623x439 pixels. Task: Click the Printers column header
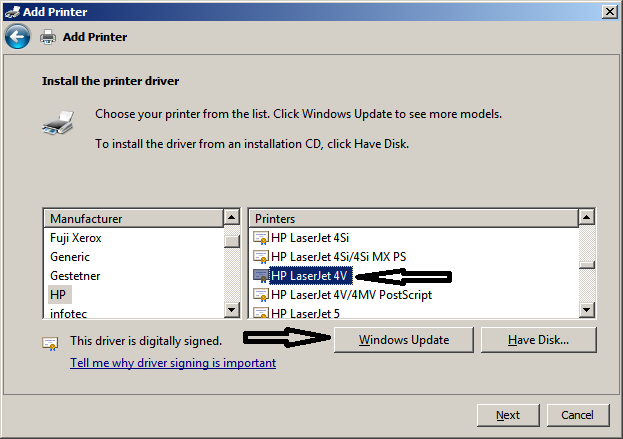(414, 219)
